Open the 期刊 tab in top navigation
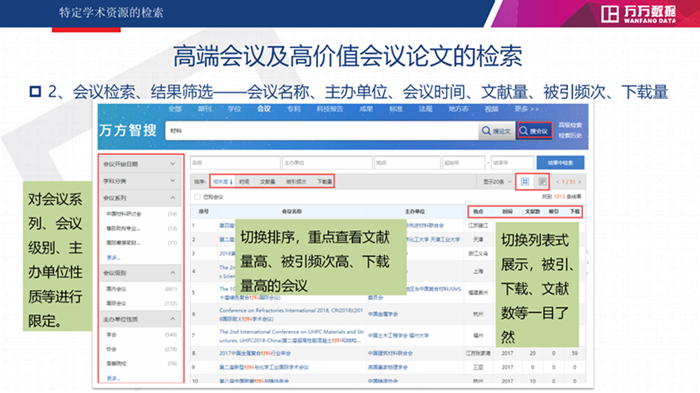This screenshot has width=700, height=393. tap(204, 109)
